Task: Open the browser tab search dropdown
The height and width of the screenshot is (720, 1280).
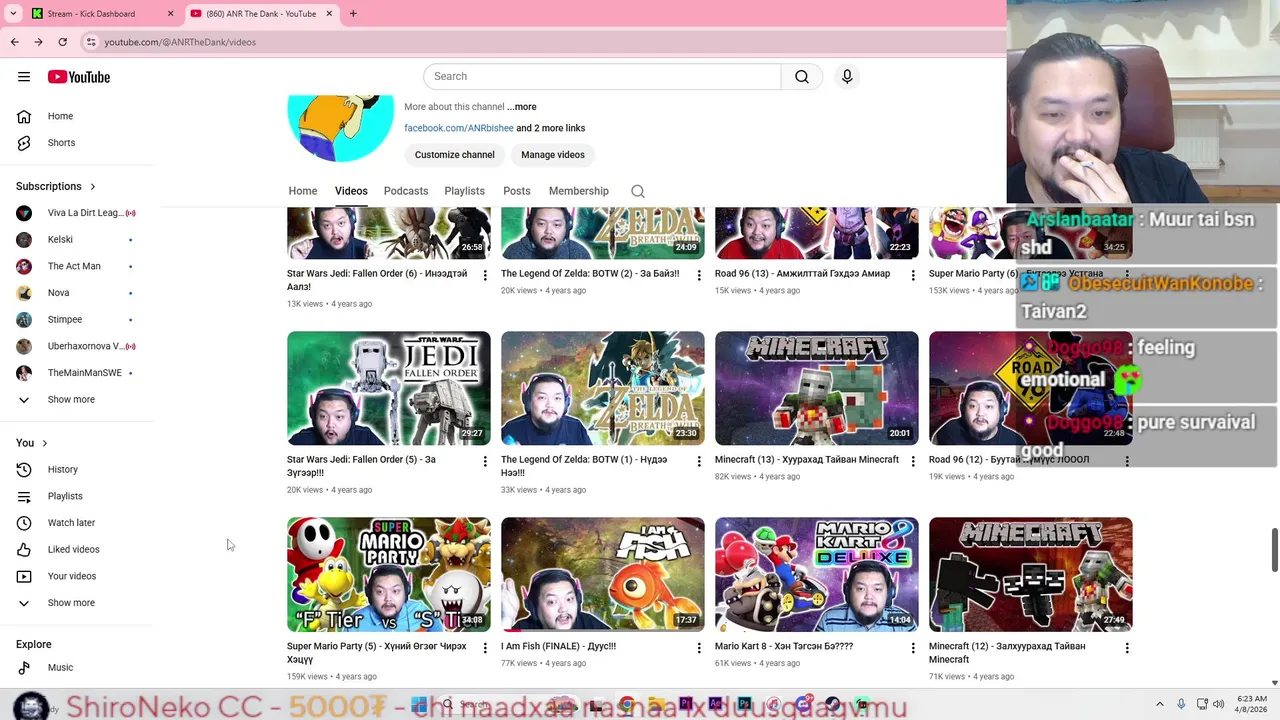Action: 13,14
